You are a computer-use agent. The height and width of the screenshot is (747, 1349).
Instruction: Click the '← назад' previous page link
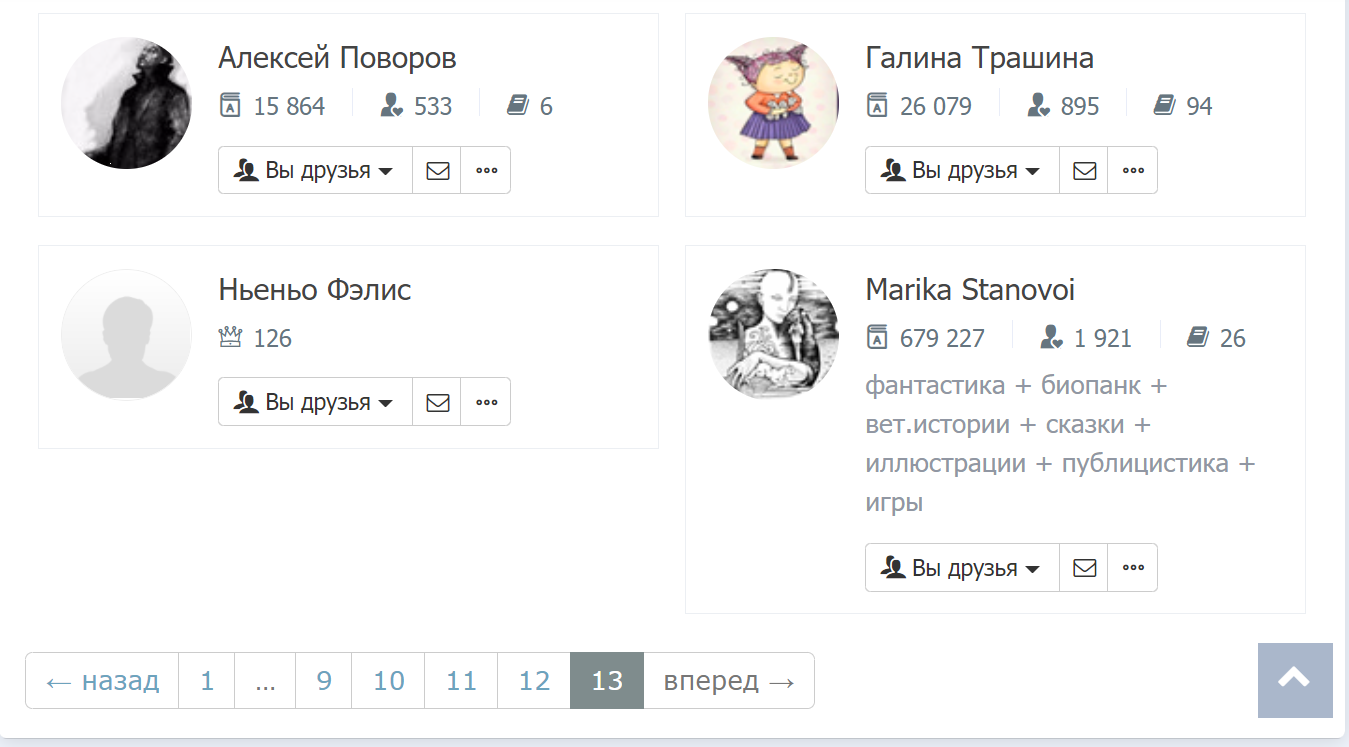102,681
